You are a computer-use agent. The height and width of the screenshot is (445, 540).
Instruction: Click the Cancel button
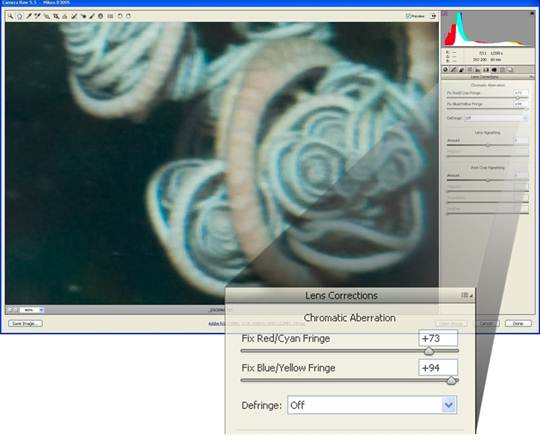pyautogui.click(x=486, y=323)
